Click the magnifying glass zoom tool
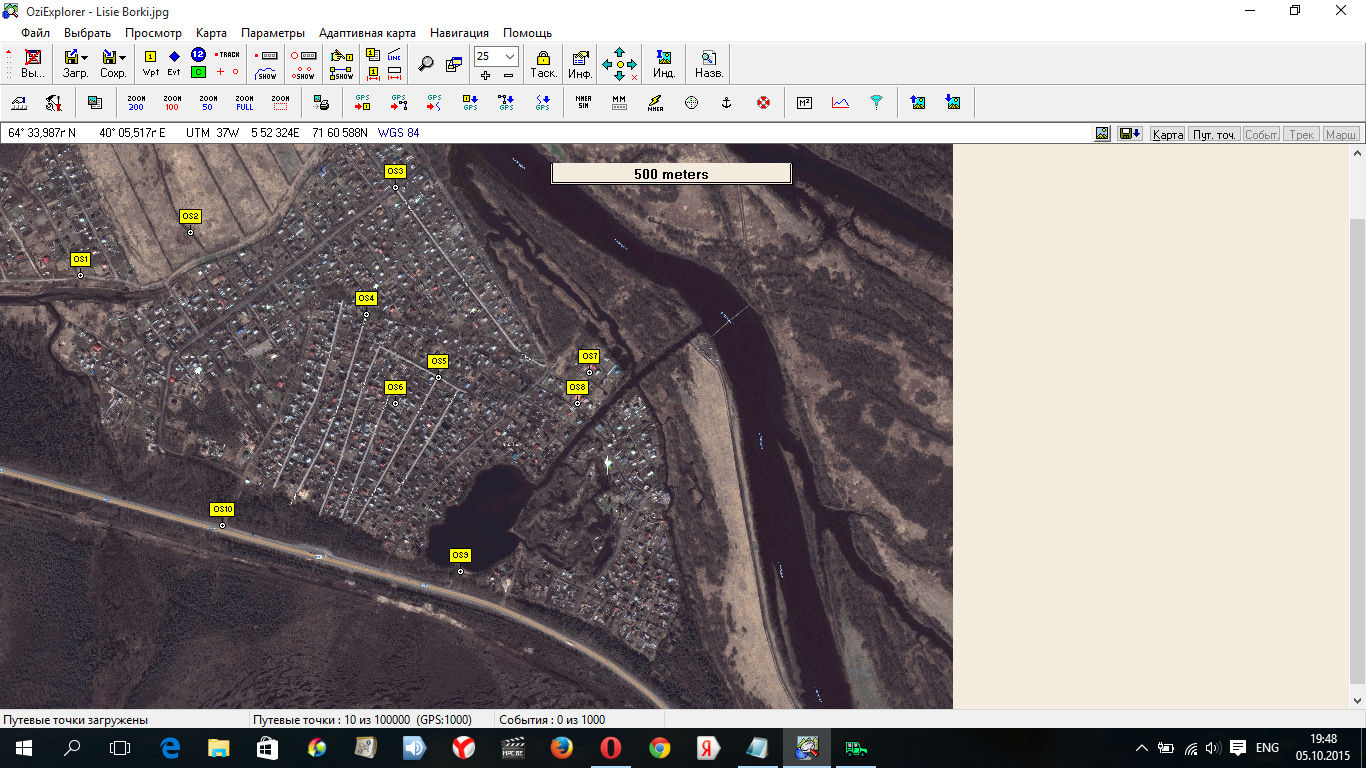 click(426, 64)
